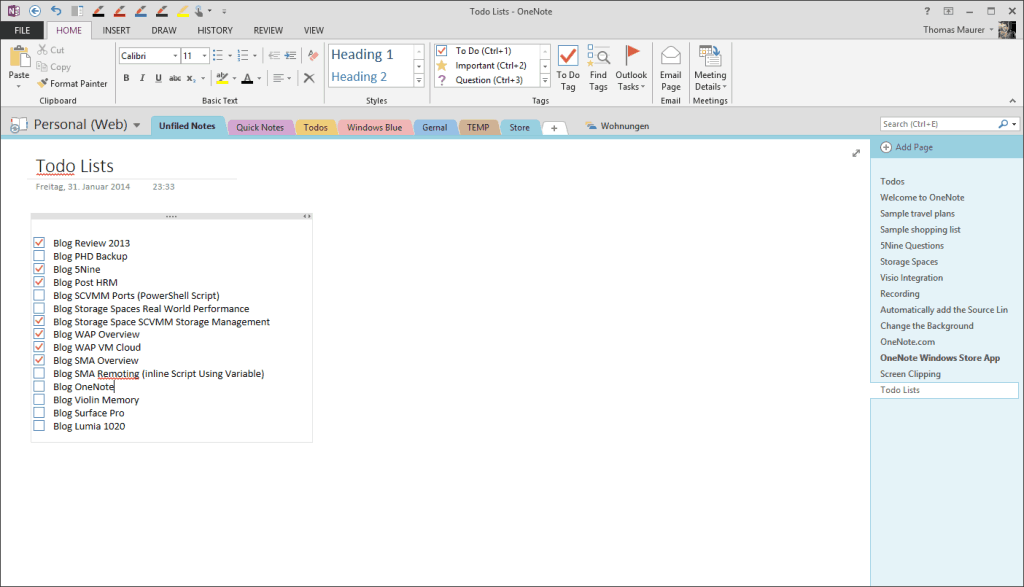Check Blog OneNote item

click(39, 387)
